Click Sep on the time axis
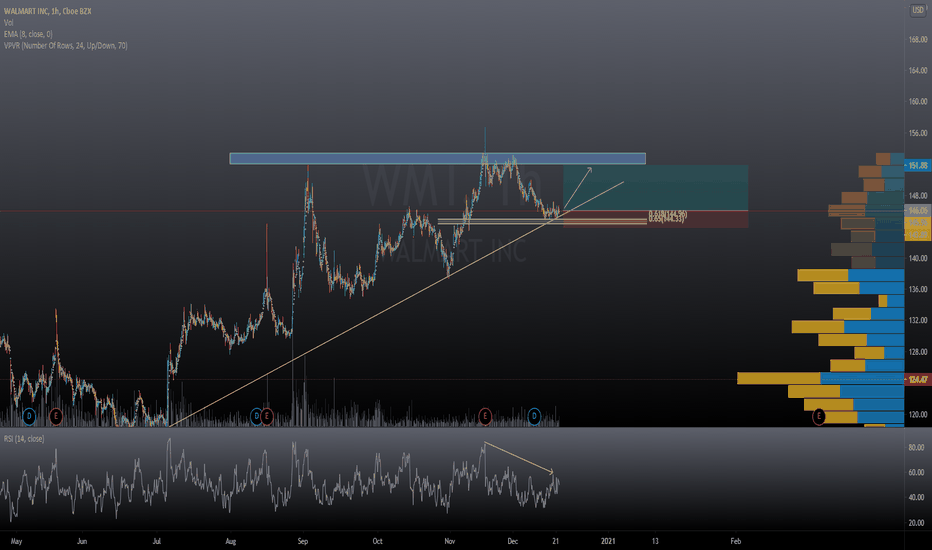The width and height of the screenshot is (932, 550). click(303, 541)
